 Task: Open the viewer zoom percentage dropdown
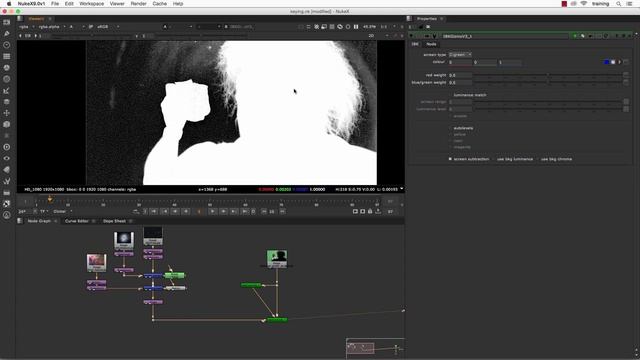pos(369,27)
